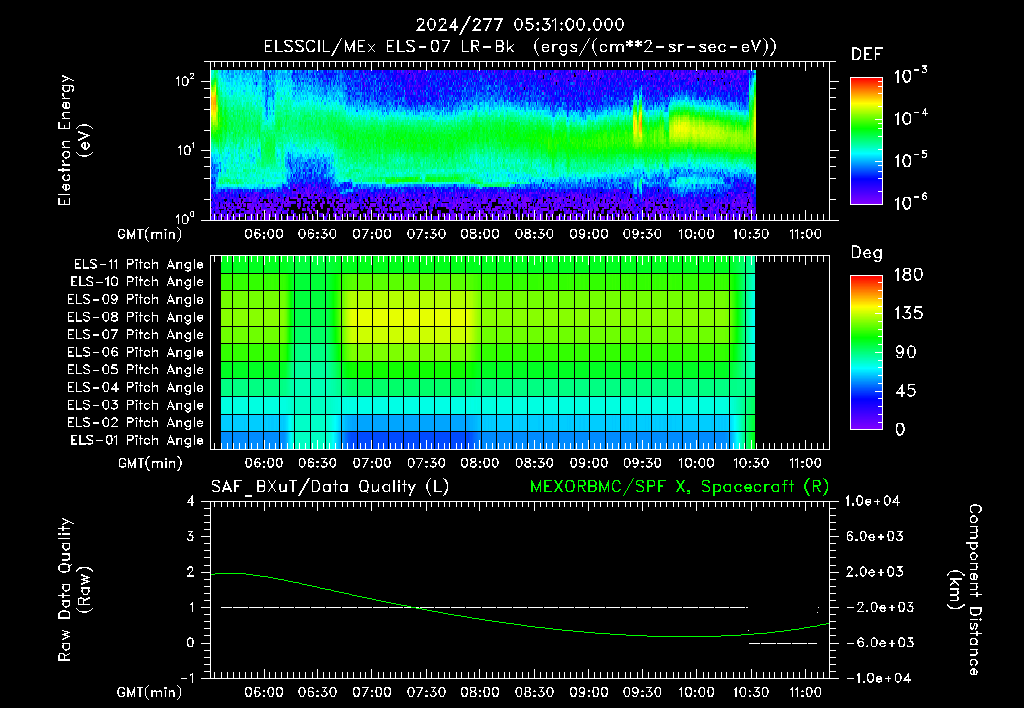Viewport: 1024px width, 708px height.
Task: Click the white data quality line at level 1
Action: (x=484, y=607)
